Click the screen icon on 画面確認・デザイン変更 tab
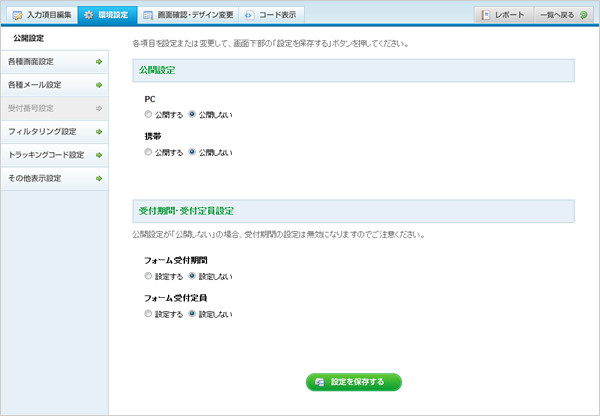This screenshot has width=600, height=416. 148,15
